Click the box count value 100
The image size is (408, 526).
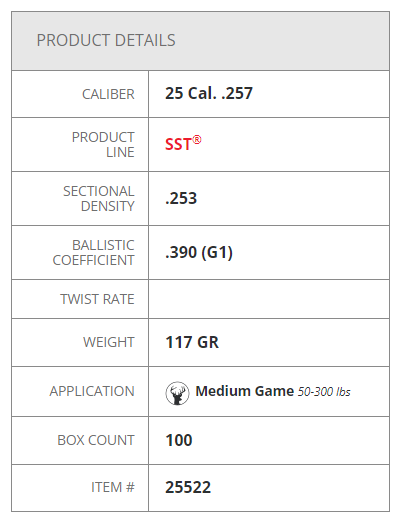coord(178,440)
